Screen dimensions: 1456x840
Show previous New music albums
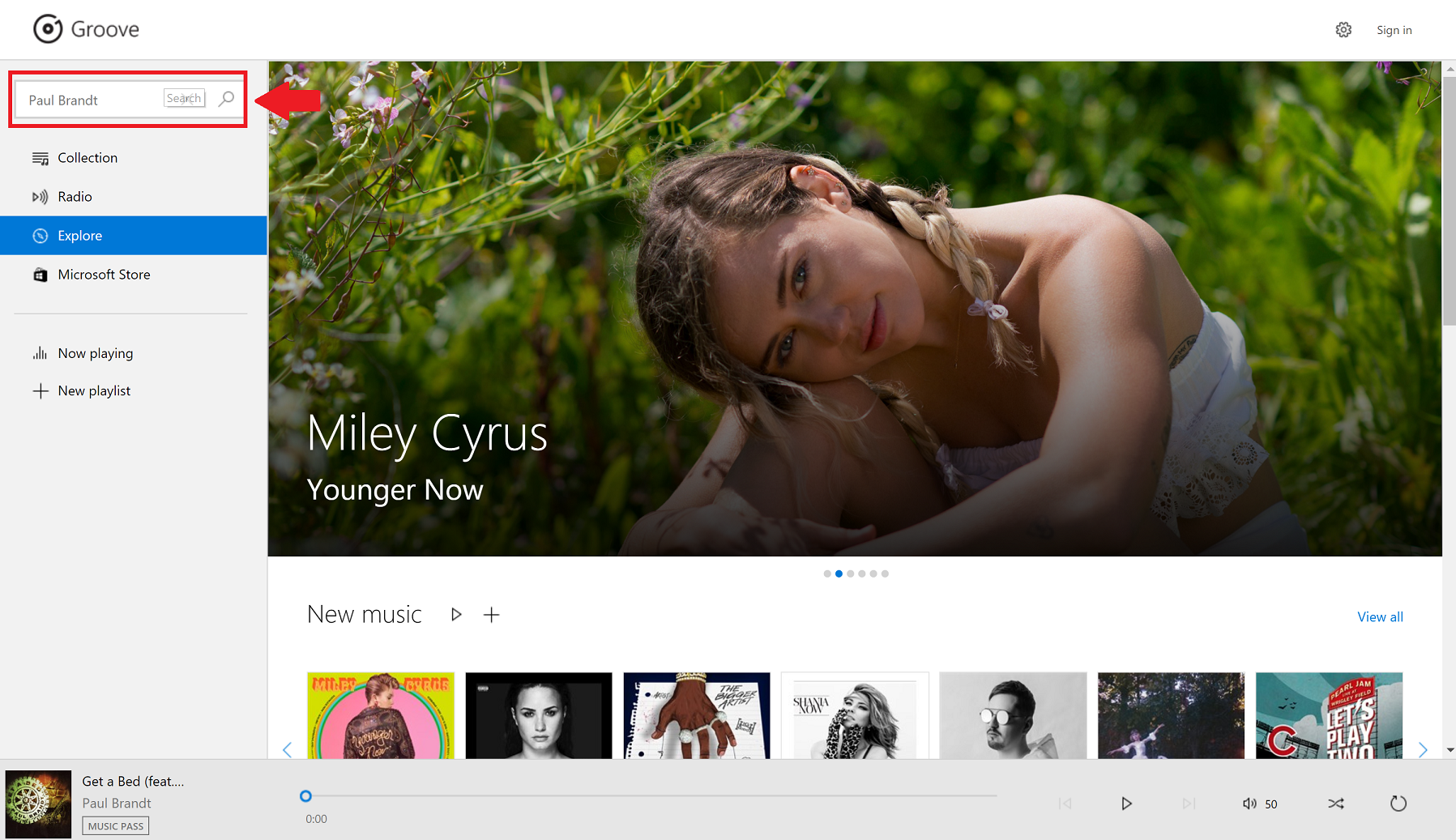(287, 750)
